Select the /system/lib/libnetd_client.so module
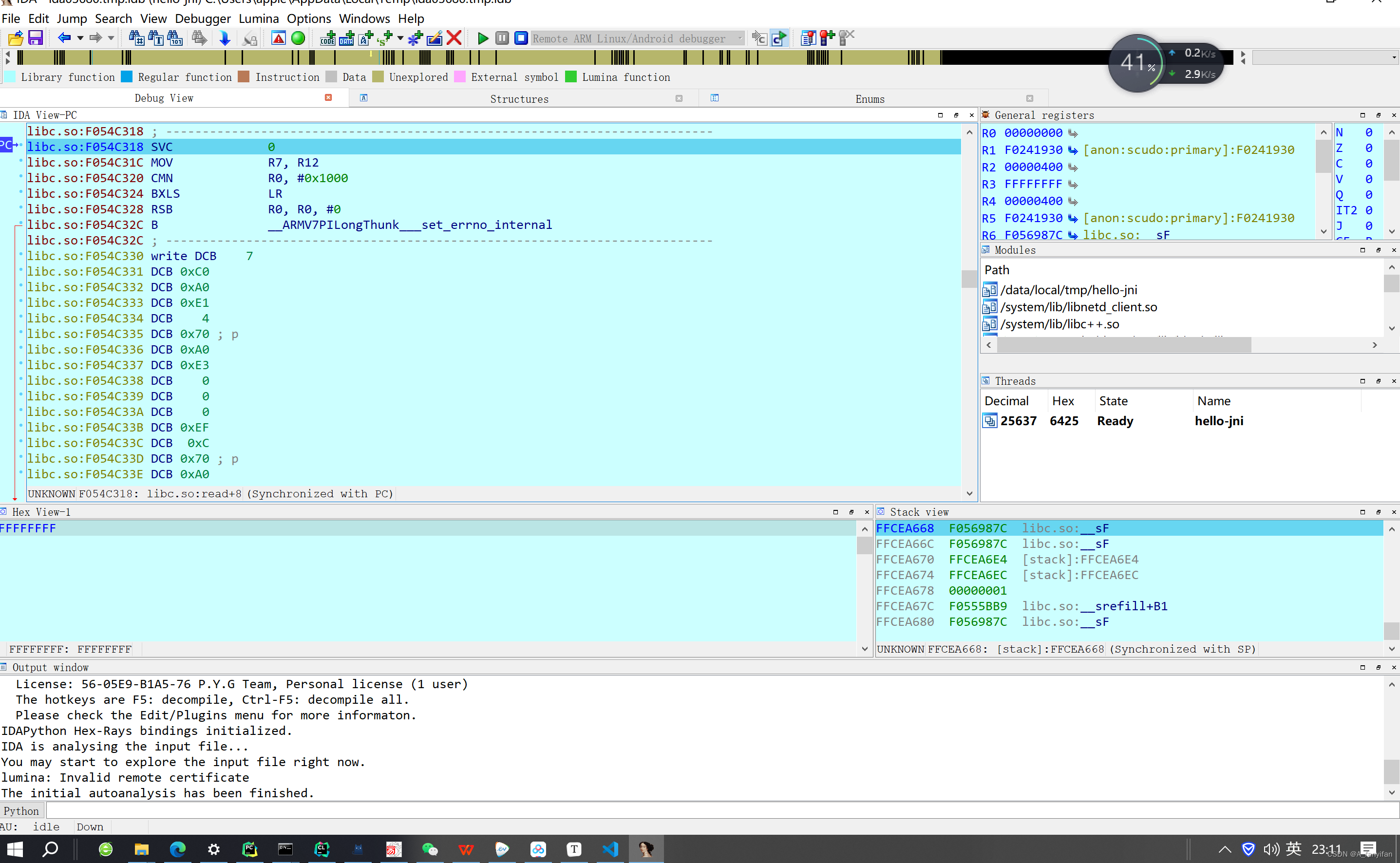1400x863 pixels. tap(1078, 307)
